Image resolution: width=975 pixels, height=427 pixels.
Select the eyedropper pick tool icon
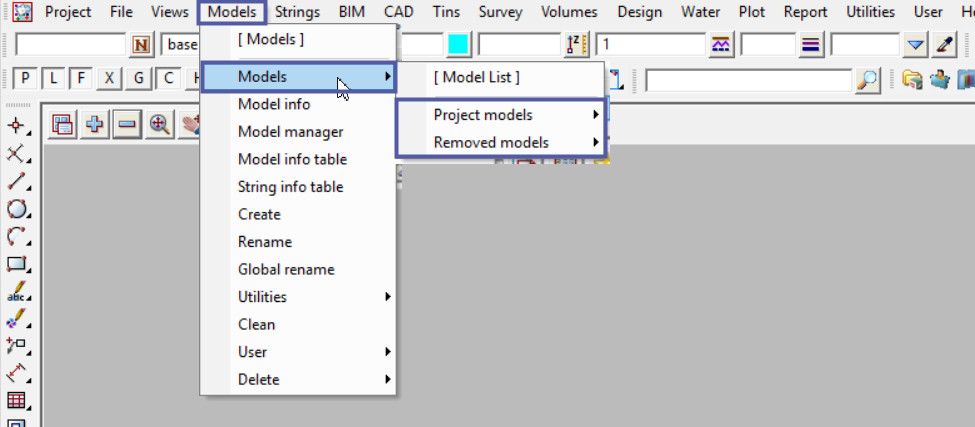pos(944,45)
